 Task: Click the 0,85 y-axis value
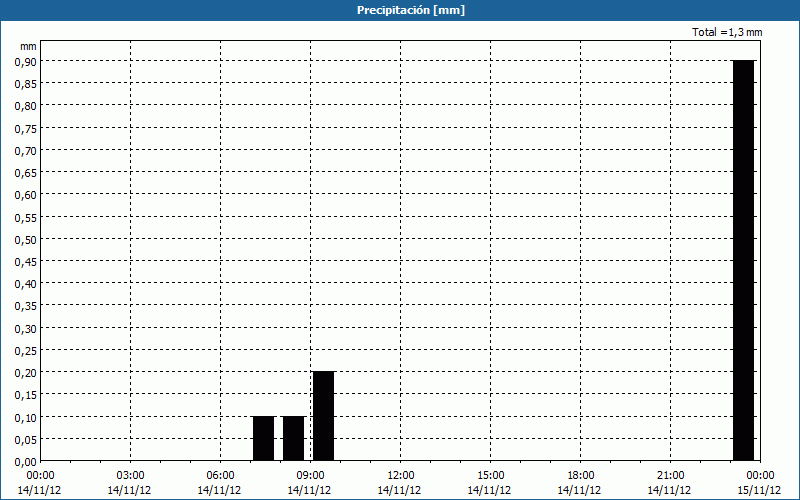click(26, 84)
